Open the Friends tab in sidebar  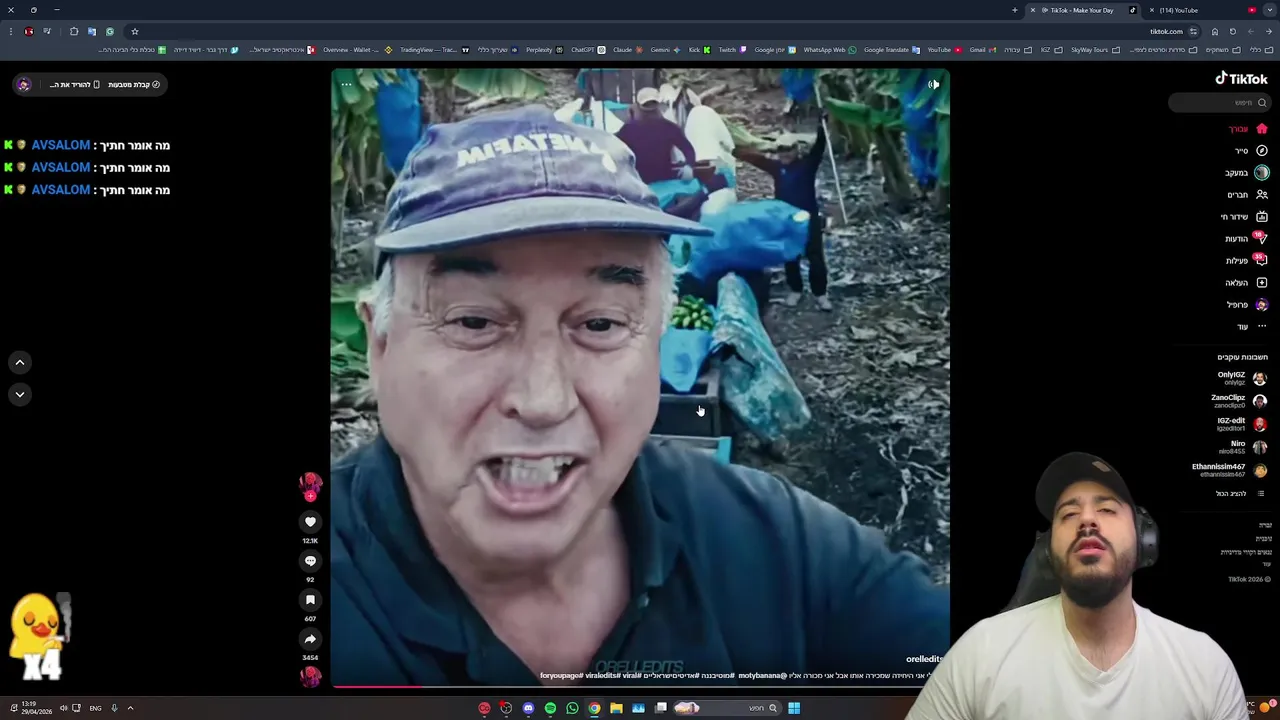[1248, 195]
